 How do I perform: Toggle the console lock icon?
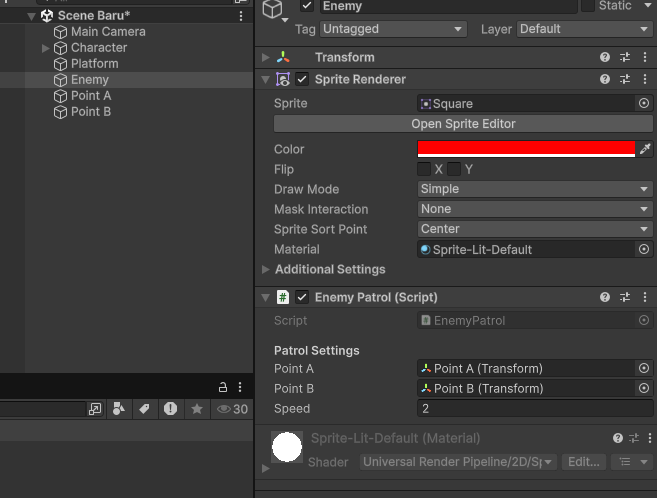point(223,387)
